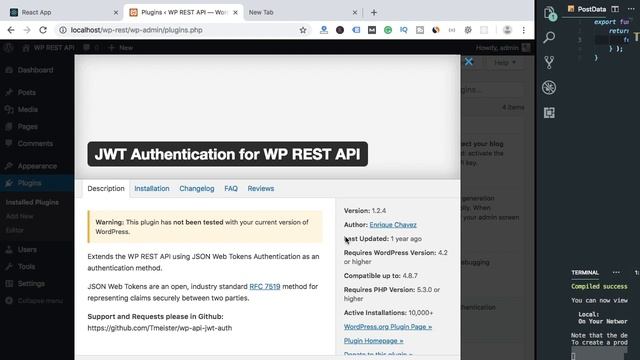
Task: Select the Description tab
Action: 106,189
